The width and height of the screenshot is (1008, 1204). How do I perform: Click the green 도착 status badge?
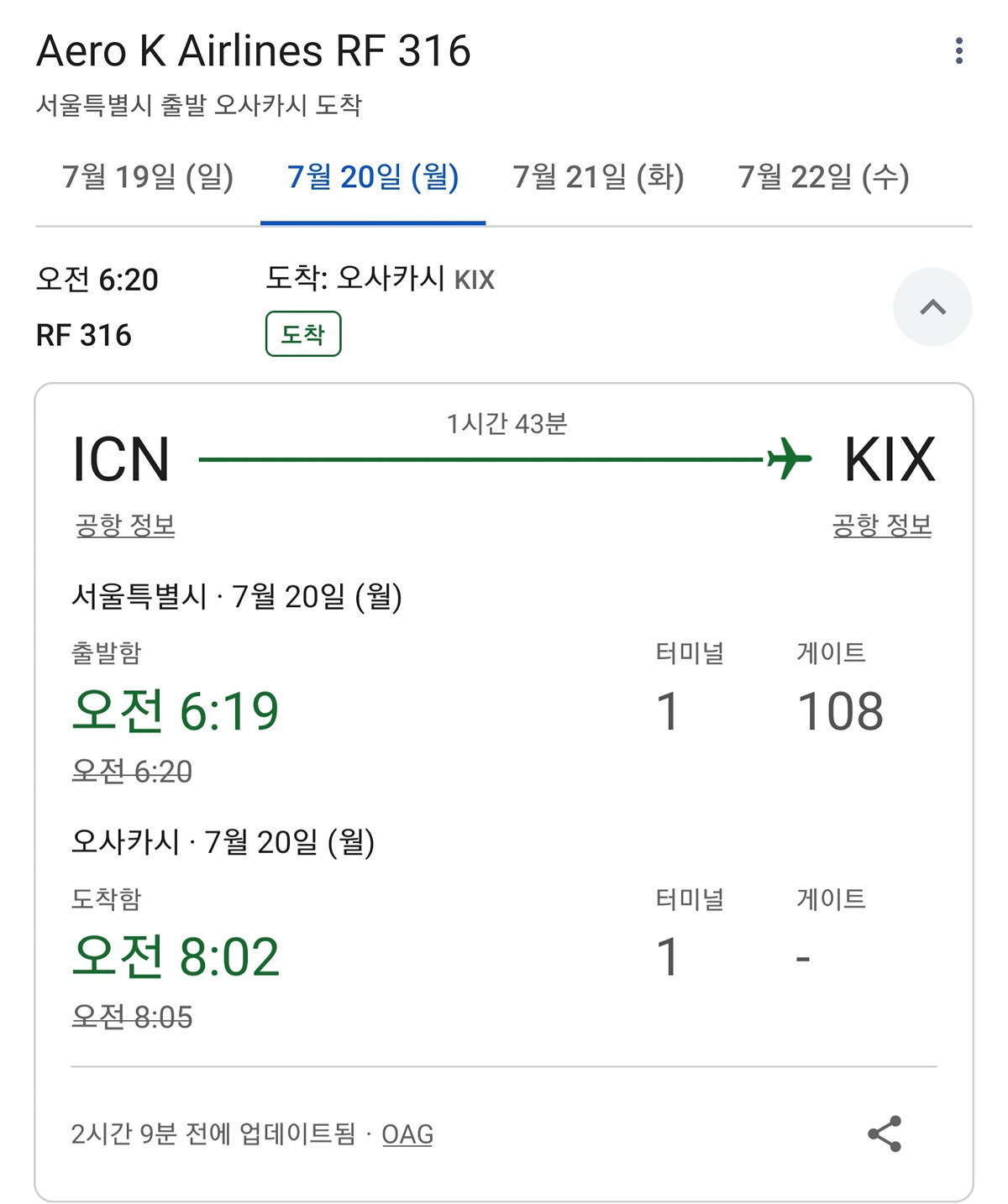click(x=303, y=334)
